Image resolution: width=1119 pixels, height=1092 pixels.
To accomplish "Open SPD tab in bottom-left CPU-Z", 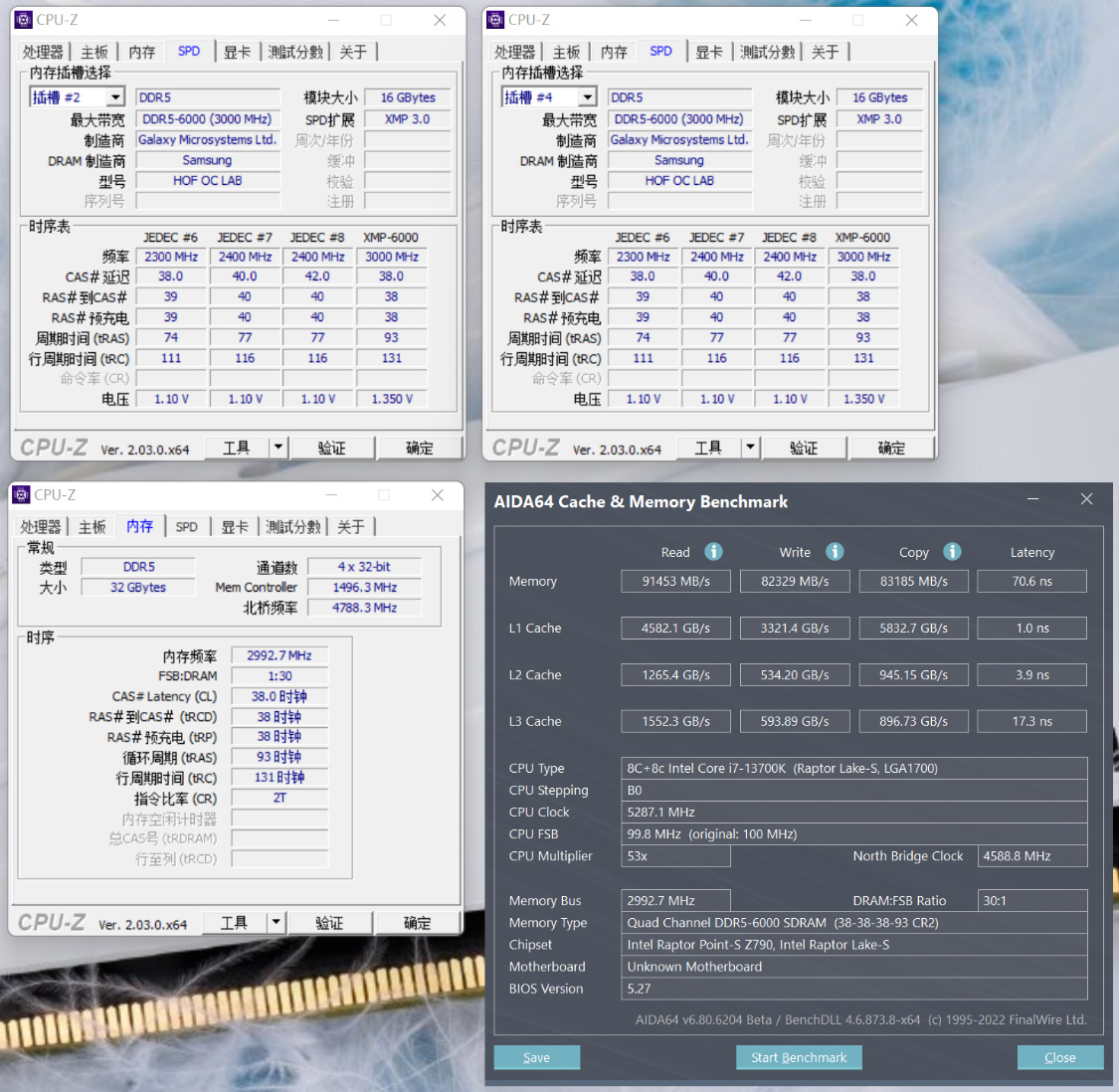I will (x=186, y=527).
